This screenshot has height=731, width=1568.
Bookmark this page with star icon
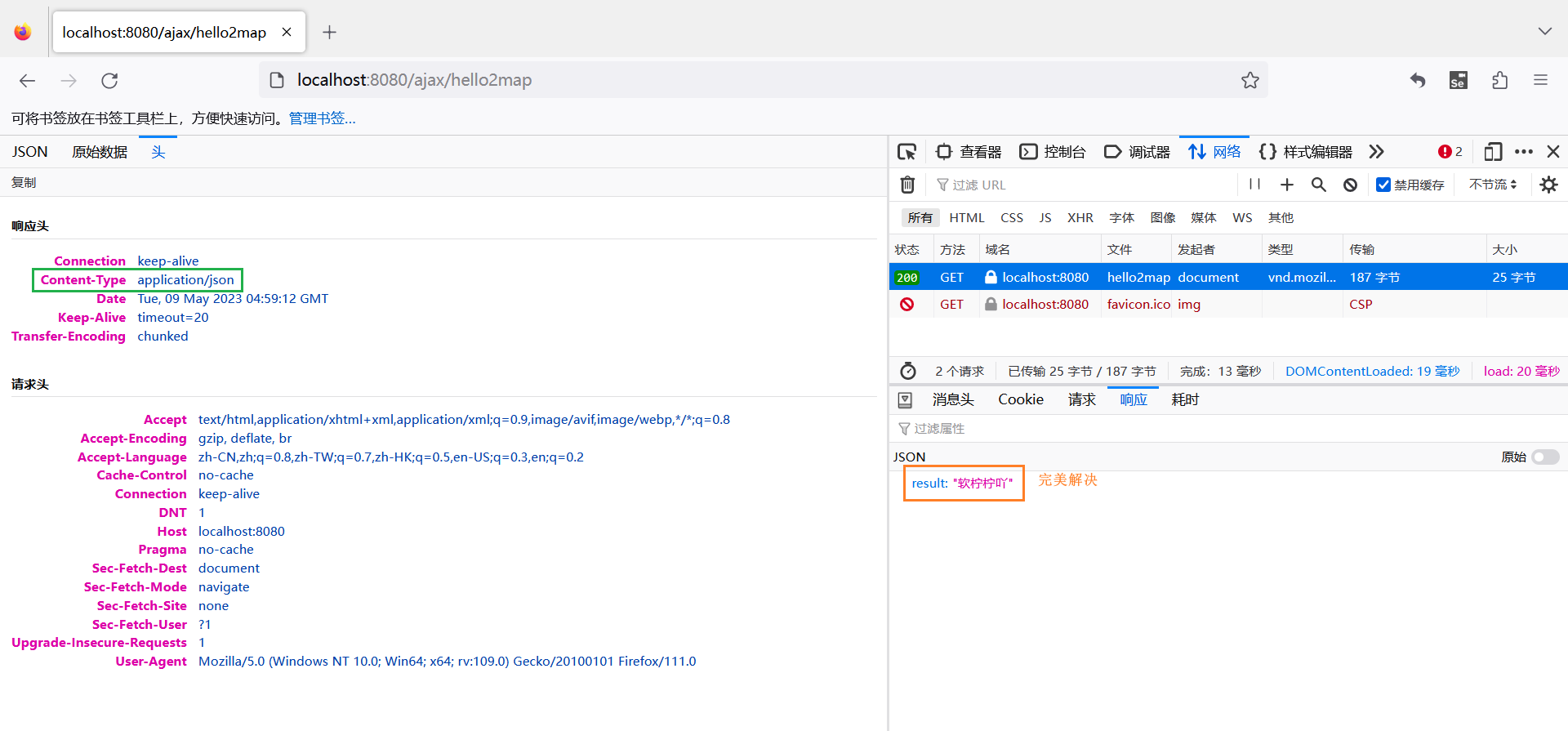click(1249, 80)
